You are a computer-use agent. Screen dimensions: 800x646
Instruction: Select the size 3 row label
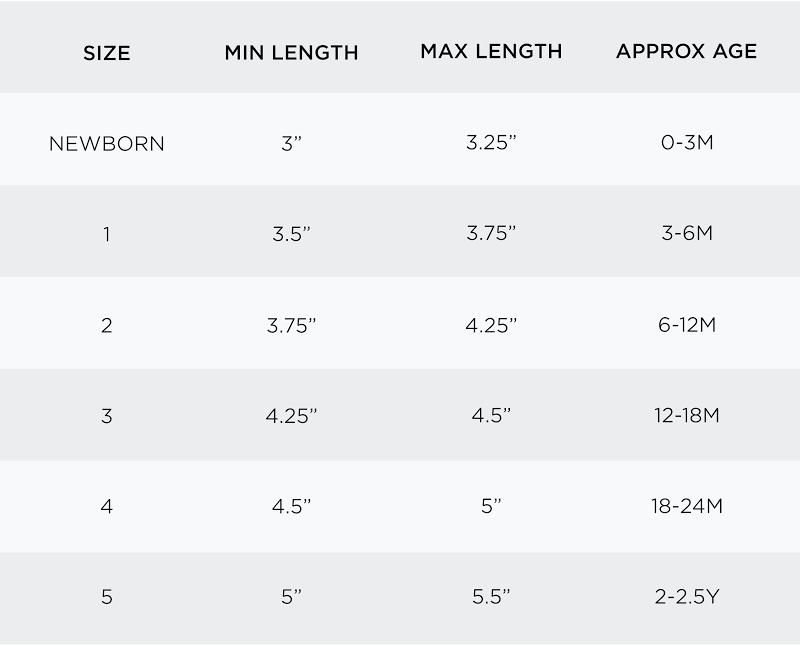pos(107,416)
